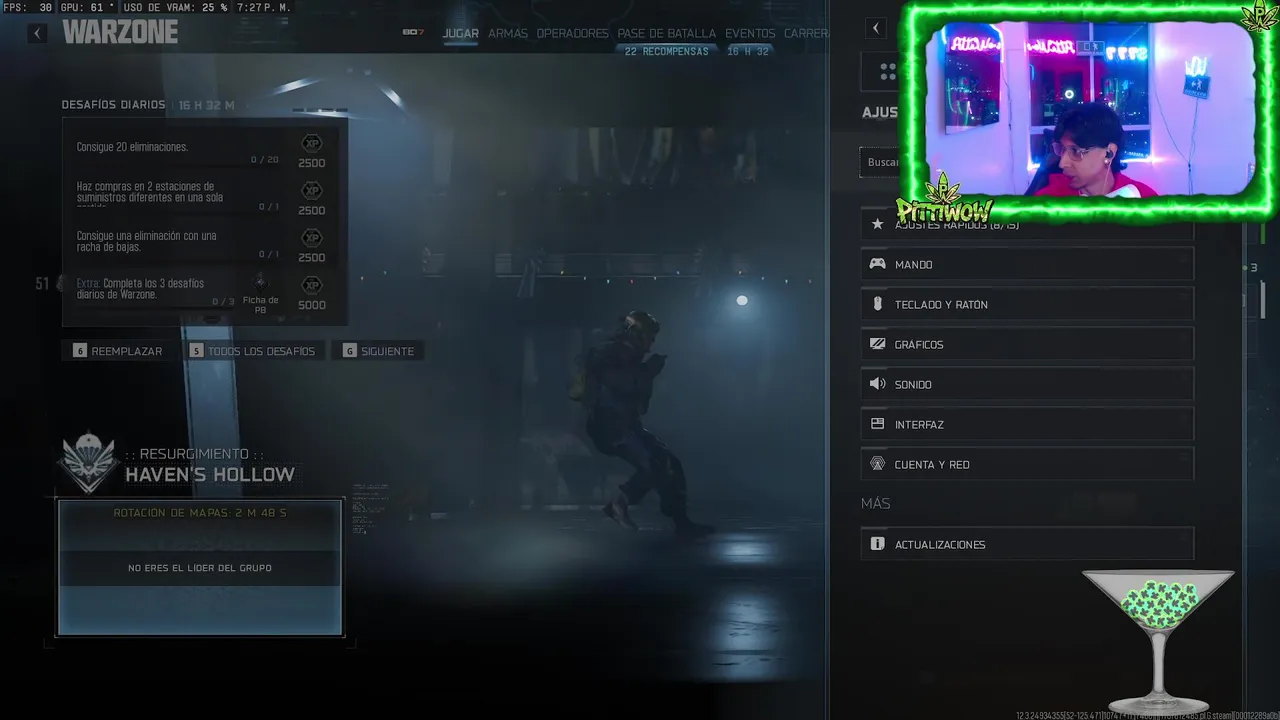Open SONIDO settings

tap(1027, 384)
